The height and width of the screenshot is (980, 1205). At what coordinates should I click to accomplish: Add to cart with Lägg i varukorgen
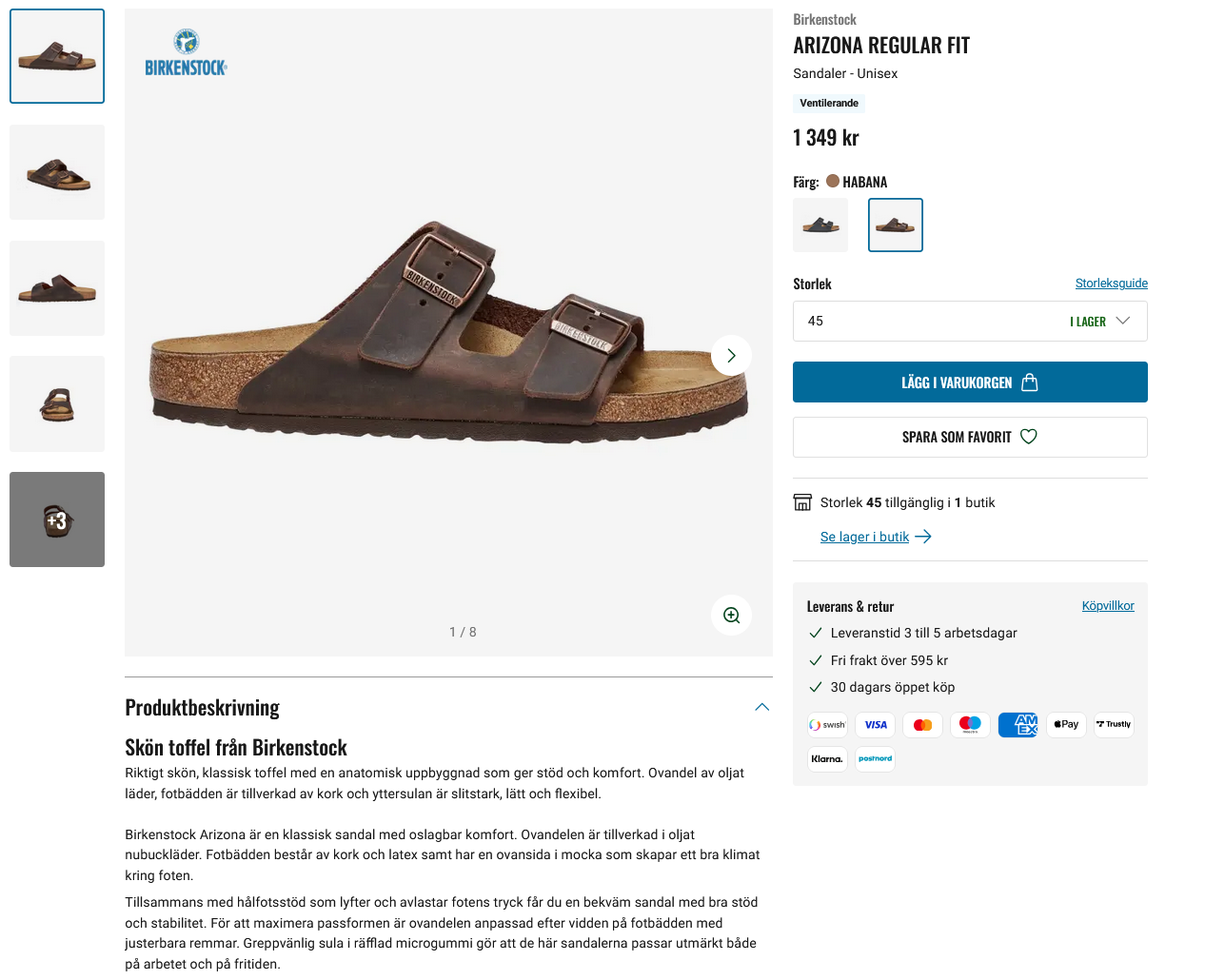point(970,382)
